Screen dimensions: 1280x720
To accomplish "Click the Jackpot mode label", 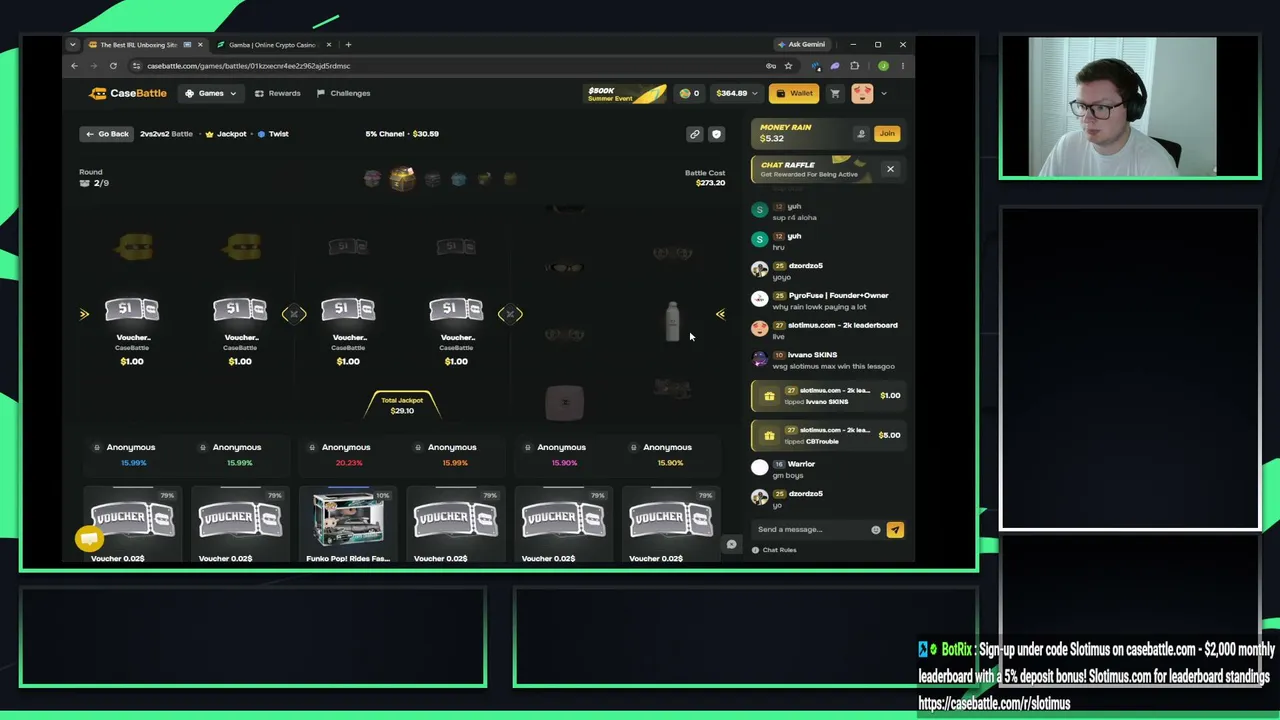I will coord(226,134).
